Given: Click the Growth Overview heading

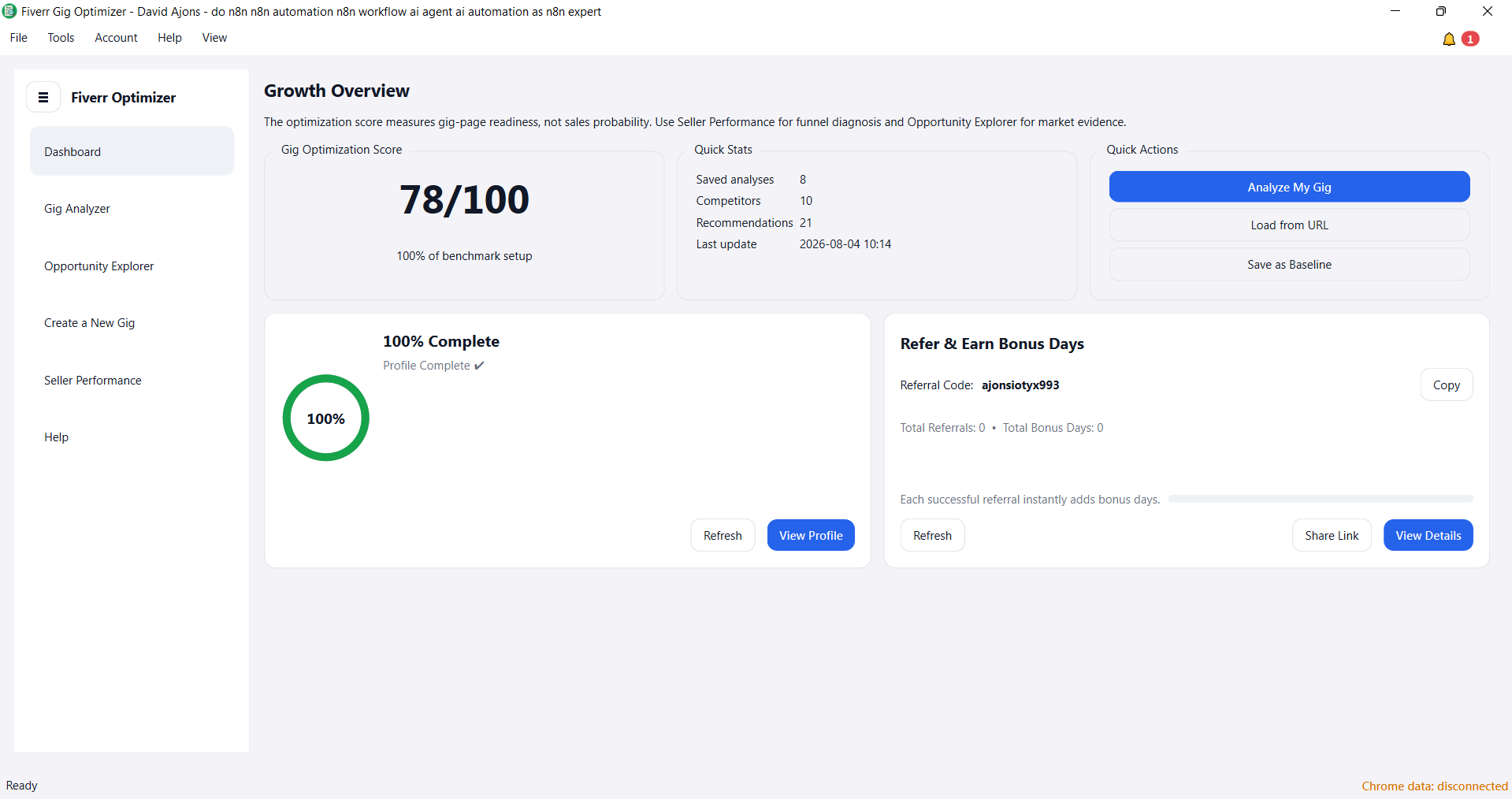Looking at the screenshot, I should coord(336,91).
